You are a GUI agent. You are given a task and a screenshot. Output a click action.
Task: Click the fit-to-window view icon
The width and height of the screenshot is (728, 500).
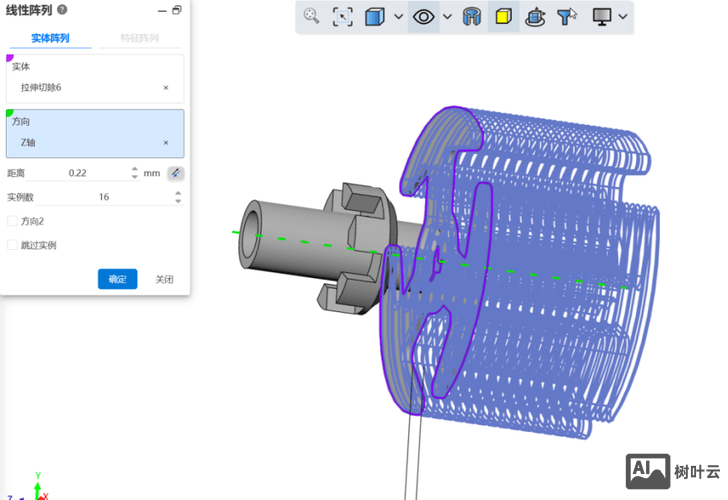click(x=343, y=17)
